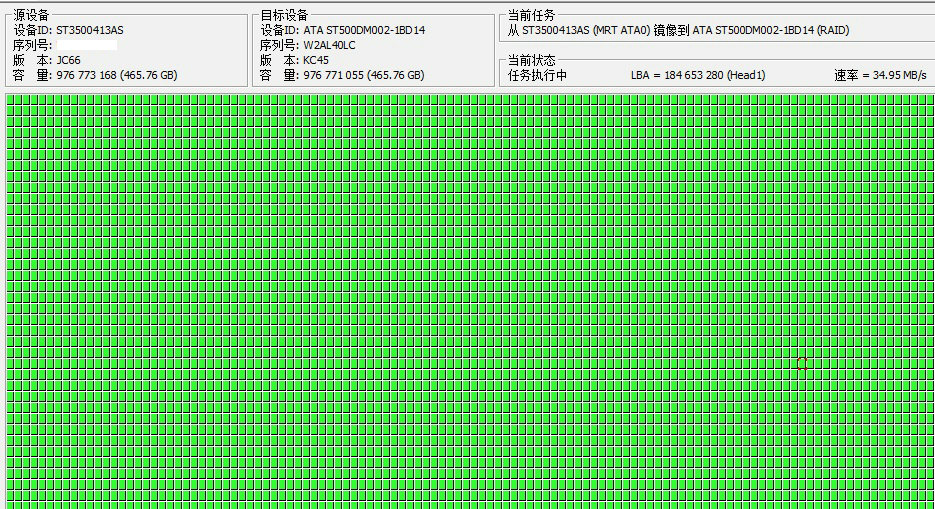Screen dimensions: 935x509
Task: Click the 当前任务 group label
Action: pyautogui.click(x=531, y=15)
